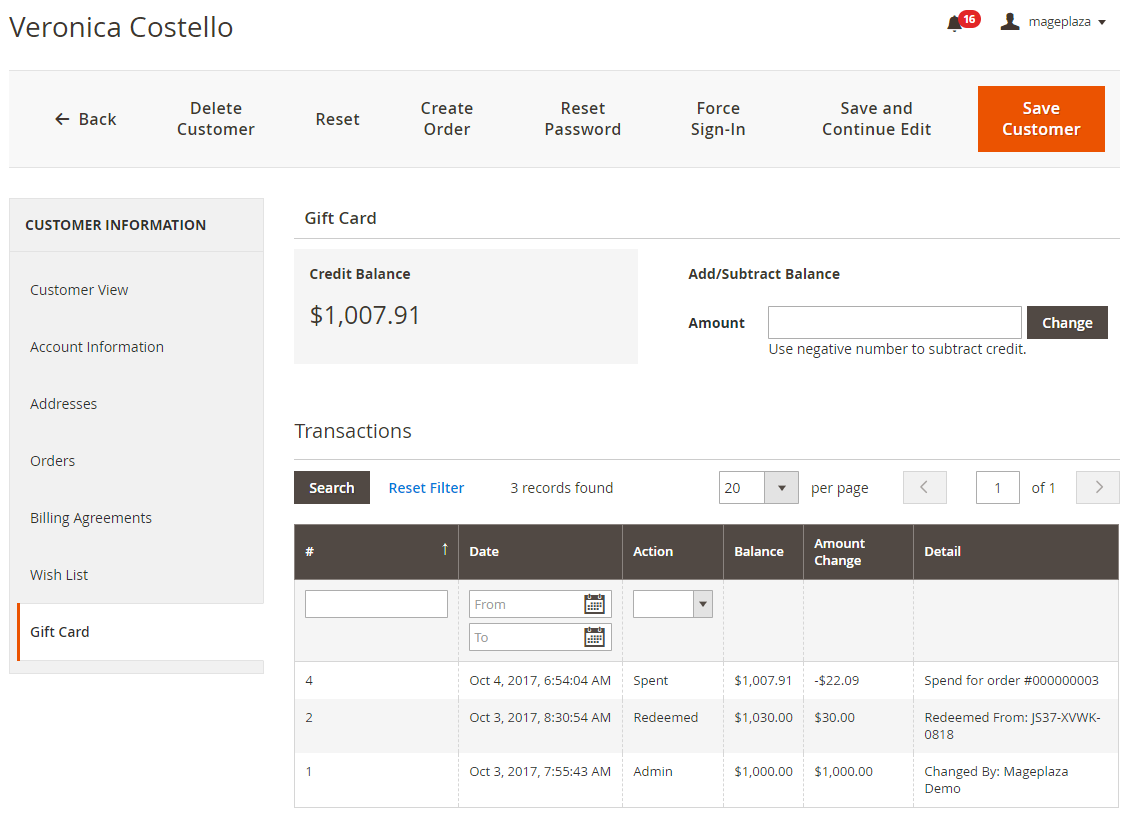Click the Reset Filter link
The width and height of the screenshot is (1139, 822).
click(x=426, y=488)
